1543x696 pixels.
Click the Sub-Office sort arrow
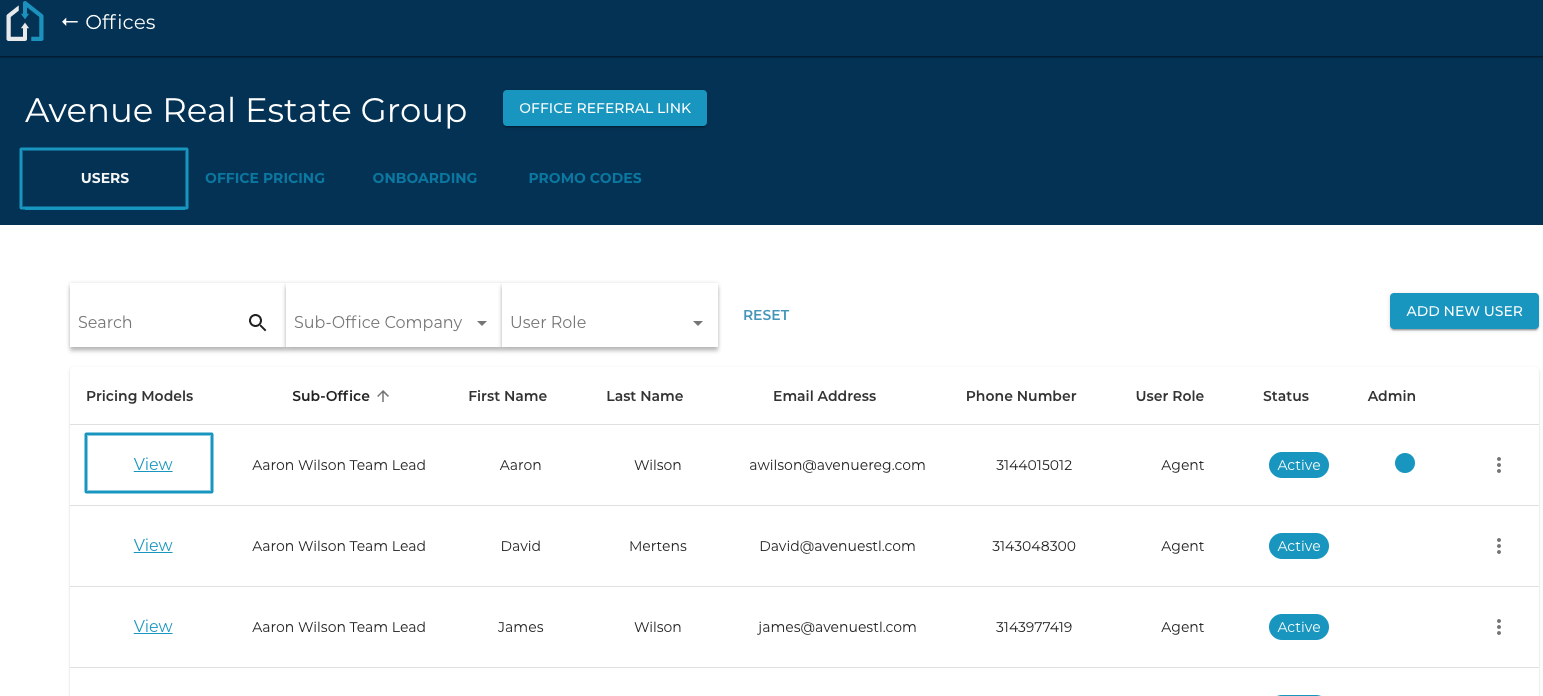[383, 396]
